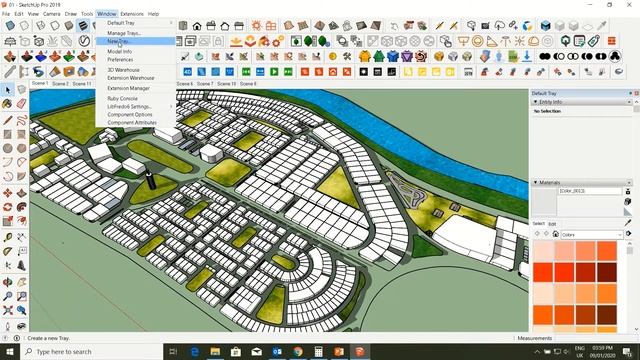Click the house Iso view icon
Screen dimensions: 640x360
(x=197, y=26)
